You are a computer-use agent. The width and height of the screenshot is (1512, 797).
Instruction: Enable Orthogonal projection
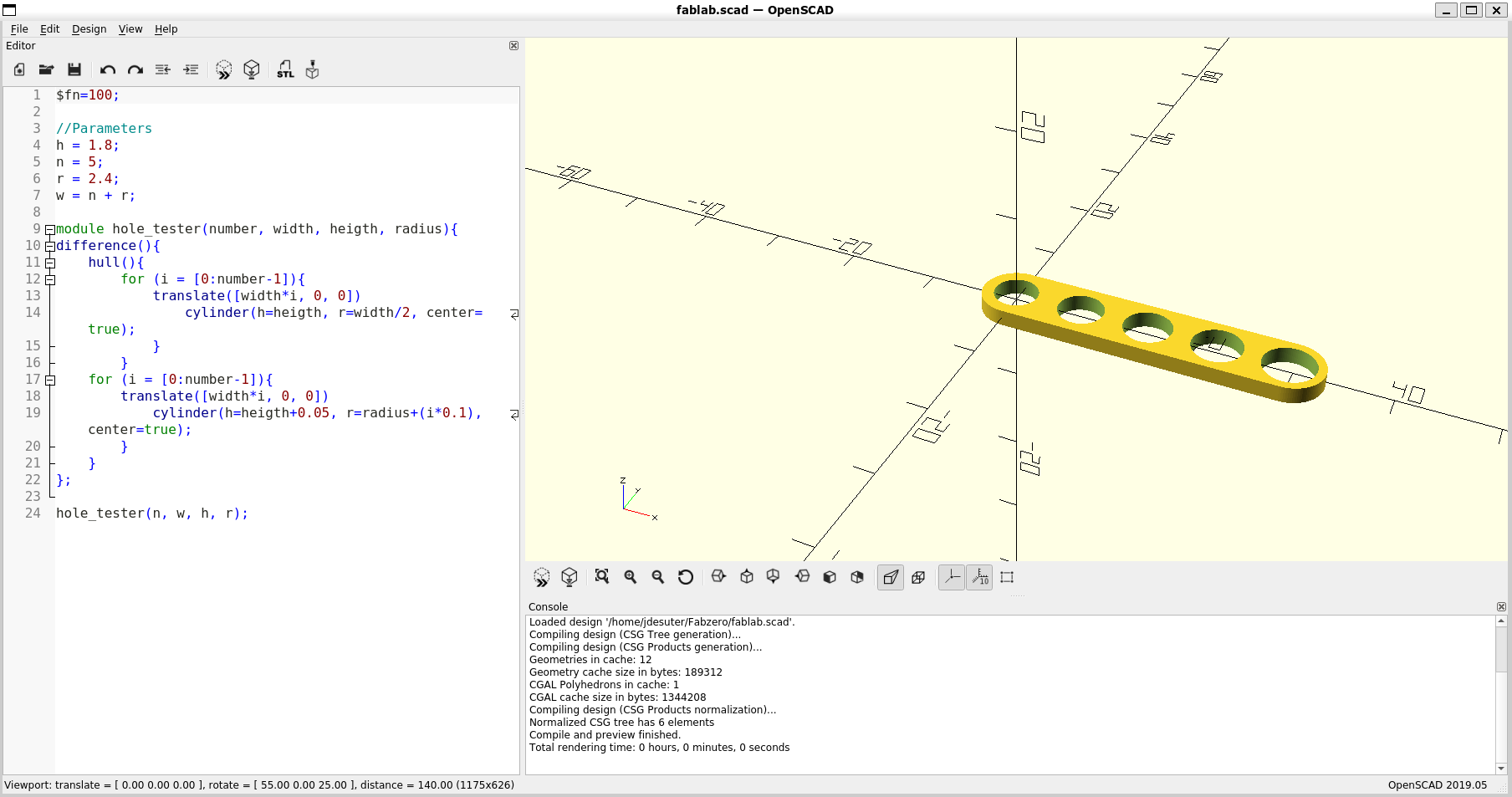[x=918, y=577]
